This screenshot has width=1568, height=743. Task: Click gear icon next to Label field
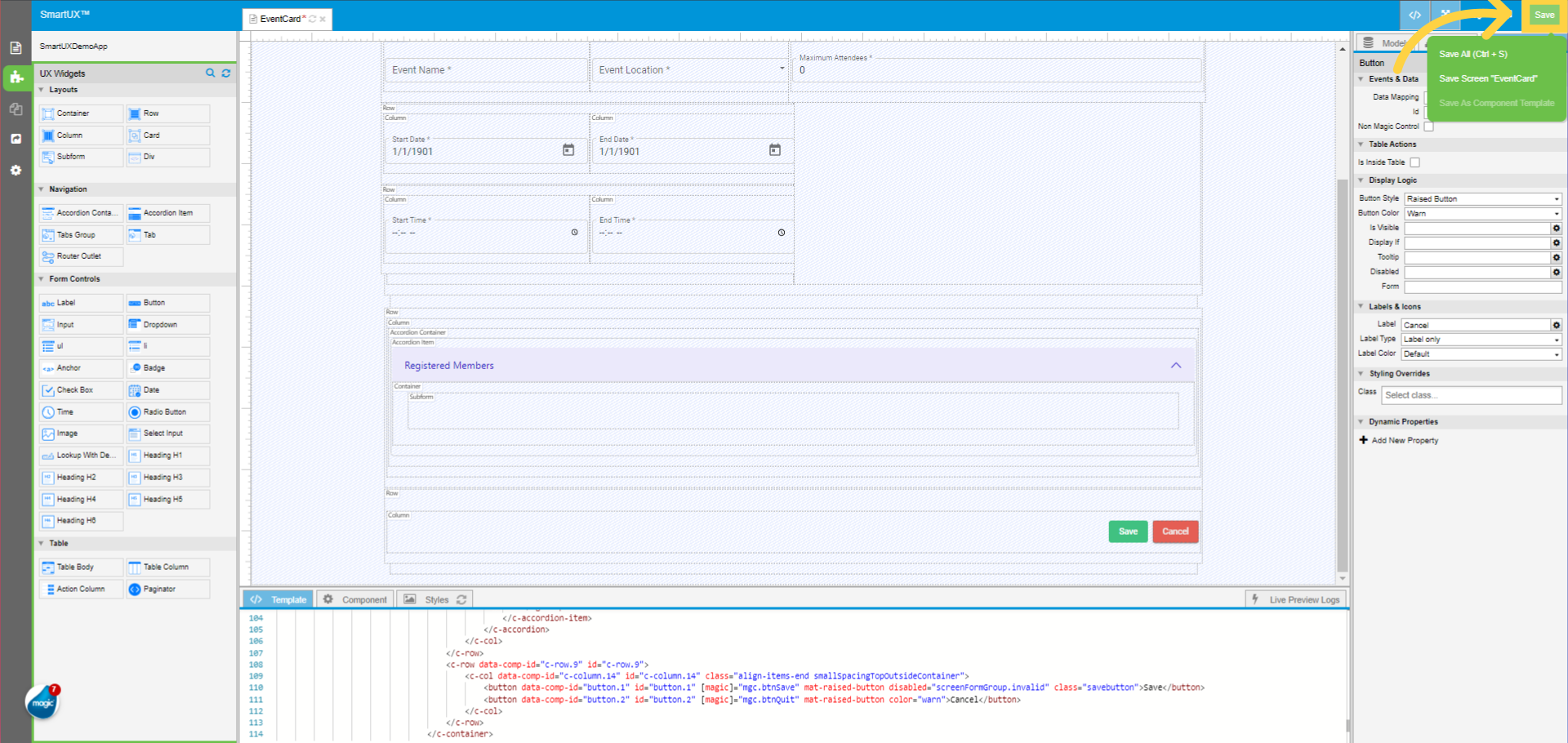(x=1557, y=325)
